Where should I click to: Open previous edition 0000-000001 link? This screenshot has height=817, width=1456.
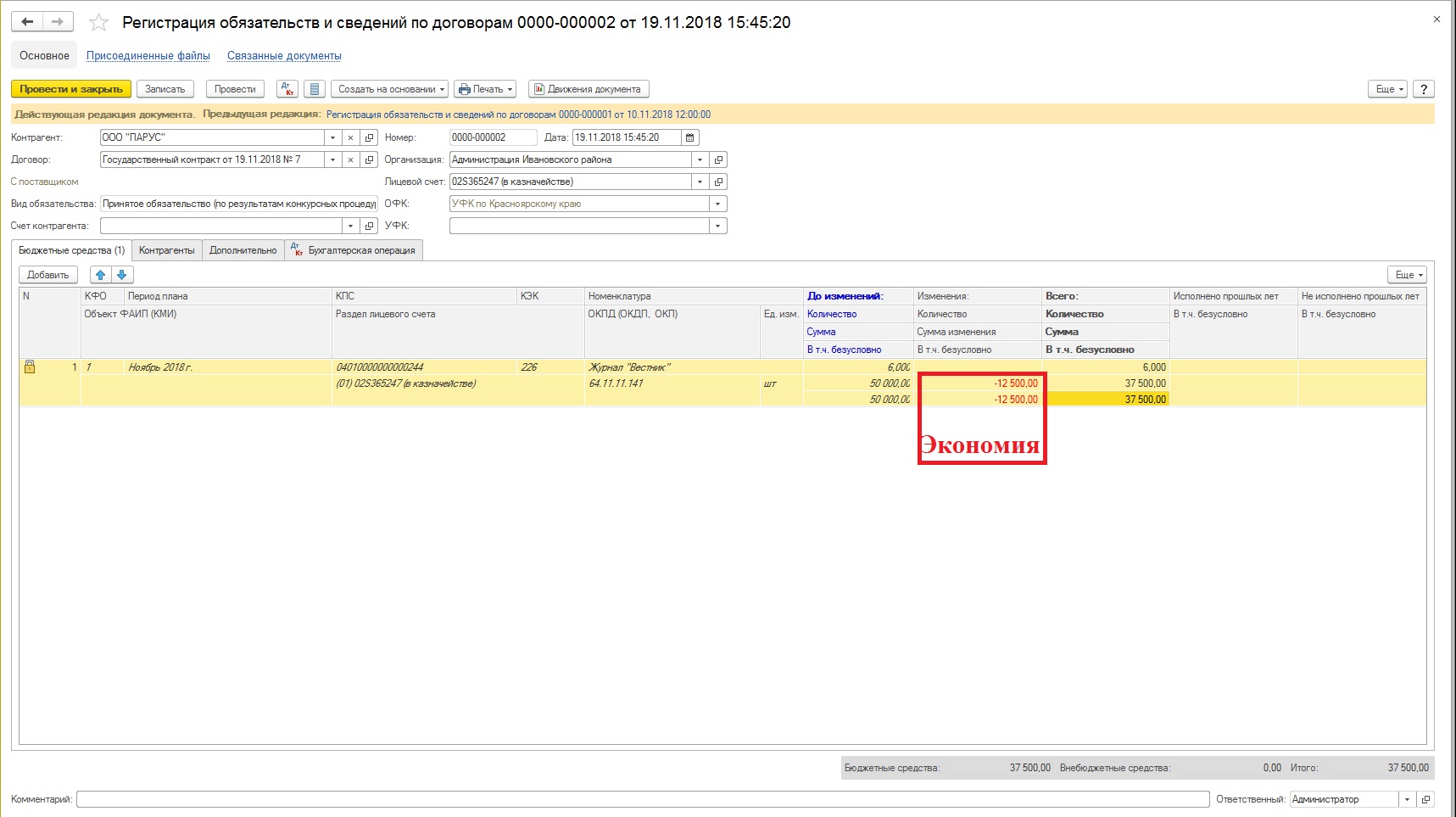click(519, 115)
